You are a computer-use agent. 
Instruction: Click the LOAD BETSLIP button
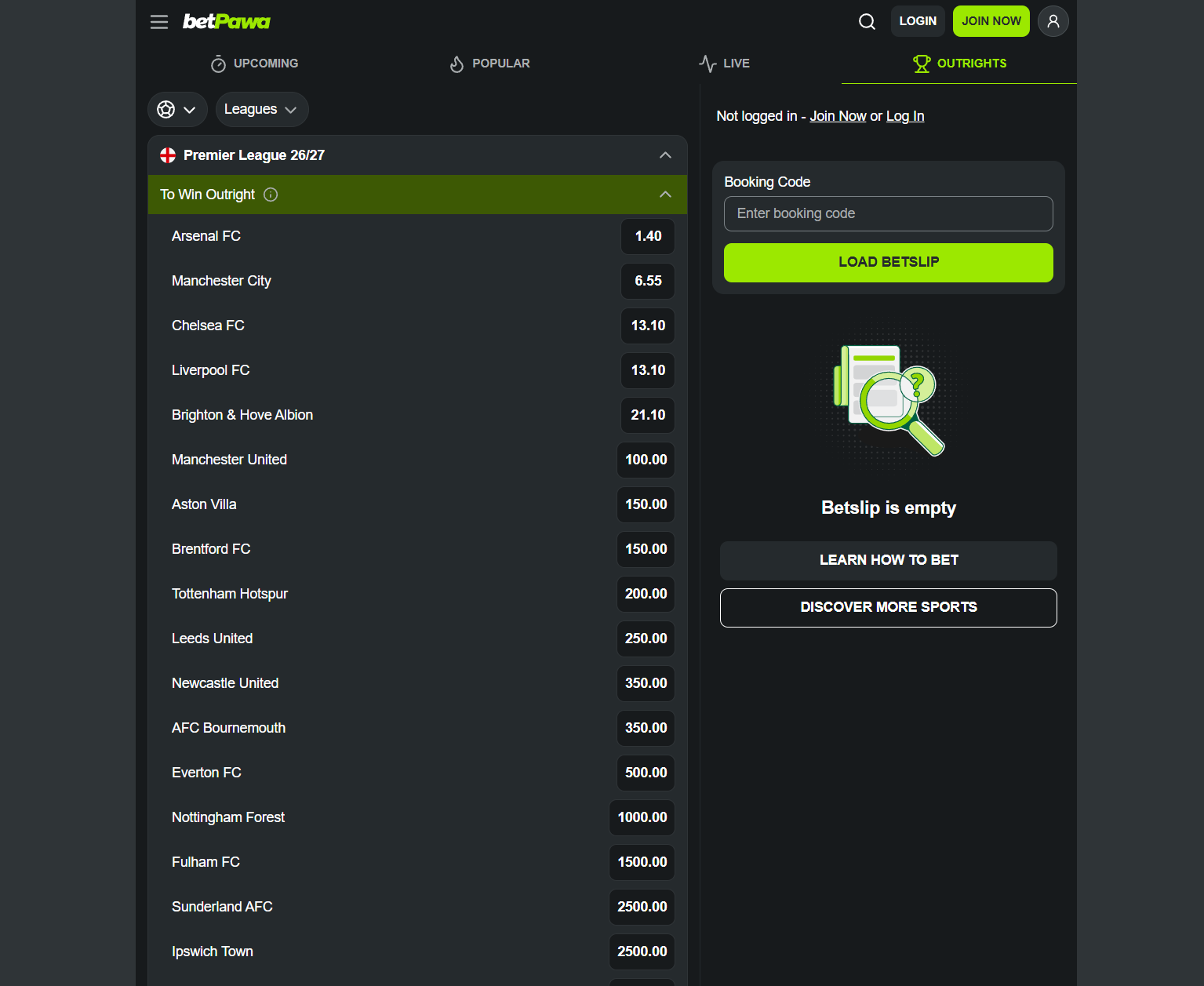click(889, 262)
